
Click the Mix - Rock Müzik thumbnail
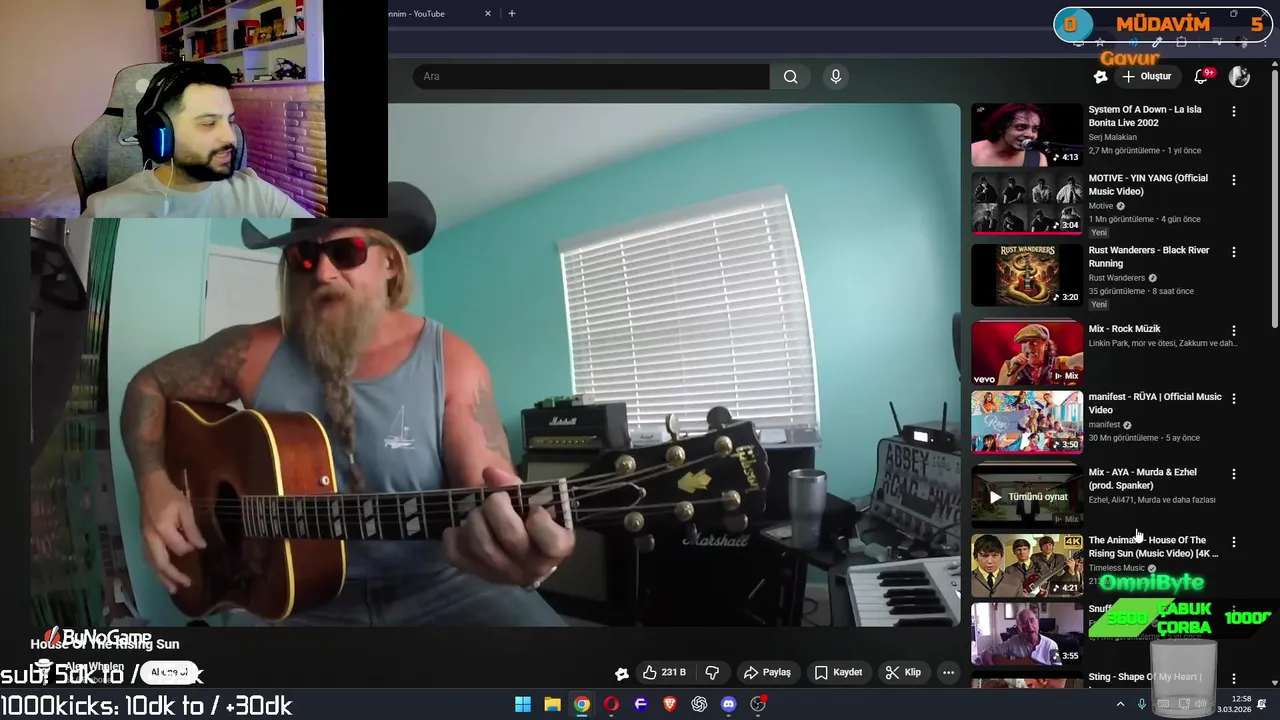(x=1027, y=352)
